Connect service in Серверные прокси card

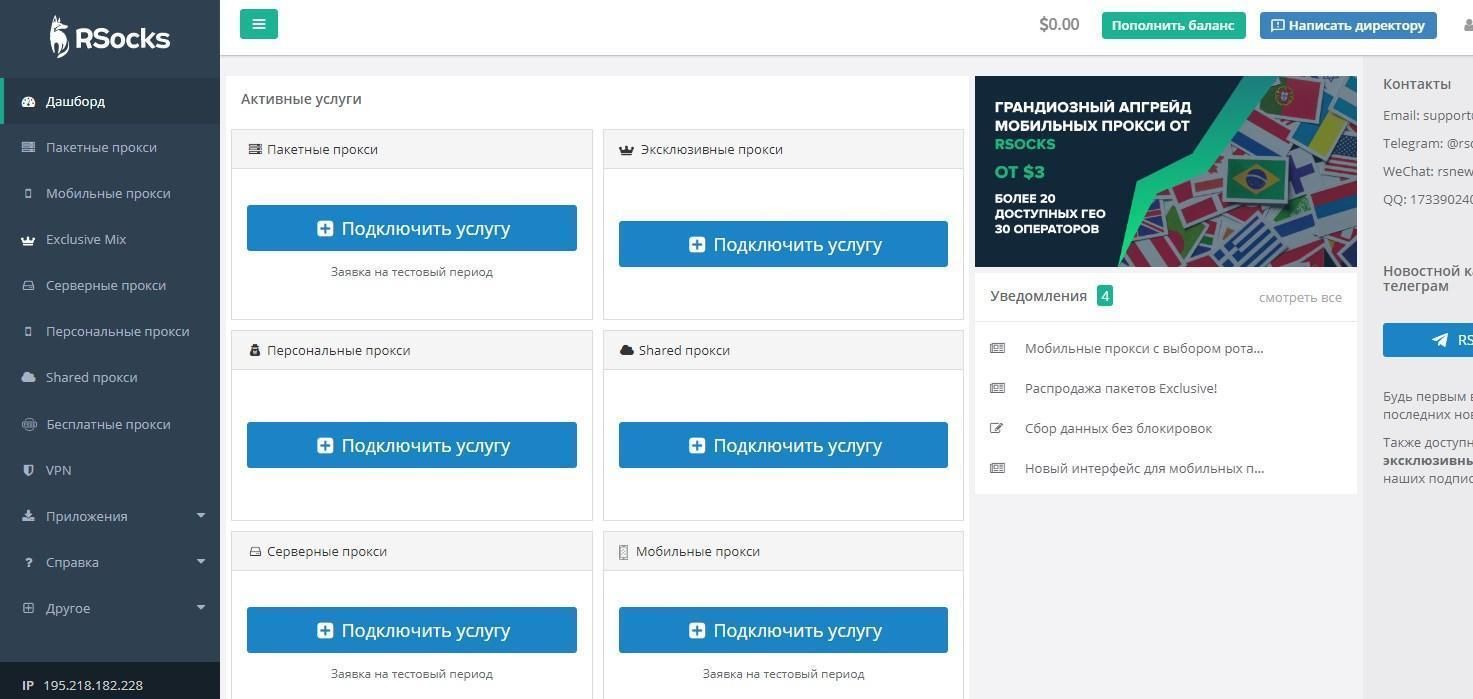tap(412, 630)
